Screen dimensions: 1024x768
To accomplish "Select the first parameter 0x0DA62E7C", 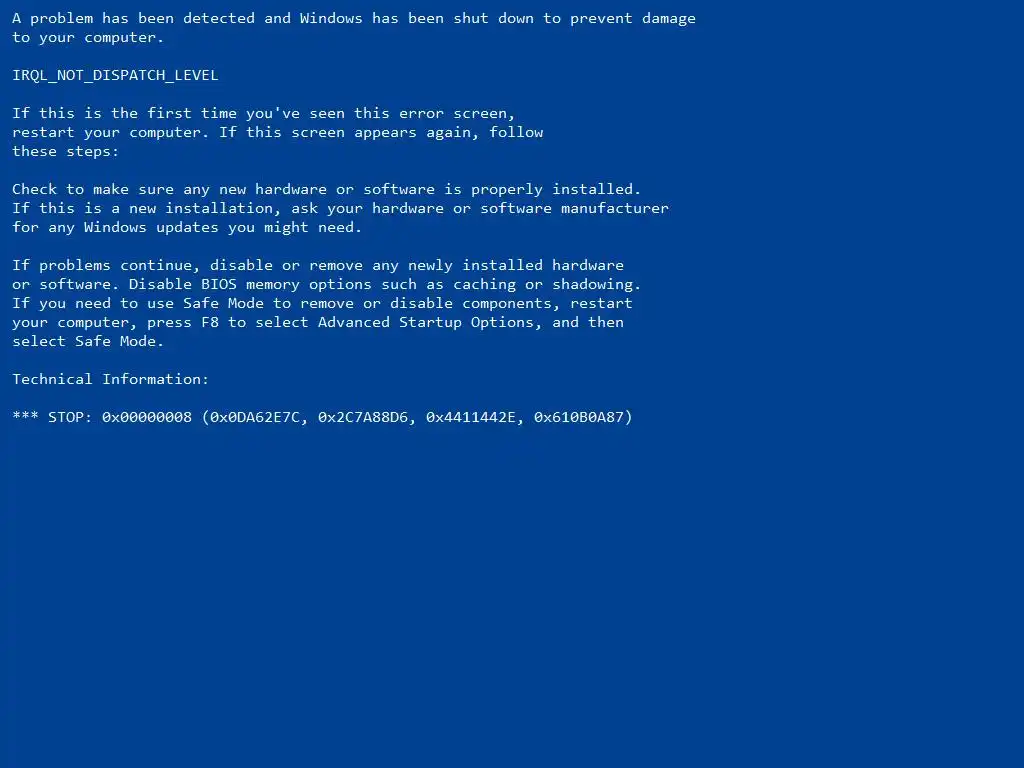I will point(255,417).
